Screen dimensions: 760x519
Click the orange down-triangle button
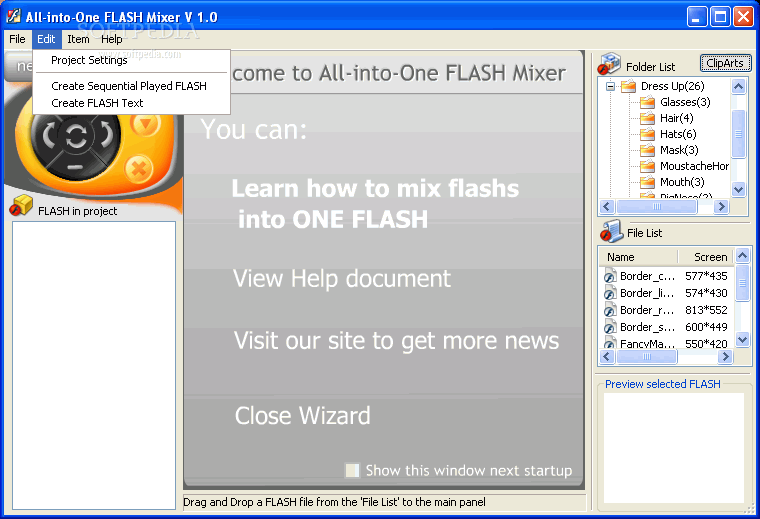click(145, 124)
